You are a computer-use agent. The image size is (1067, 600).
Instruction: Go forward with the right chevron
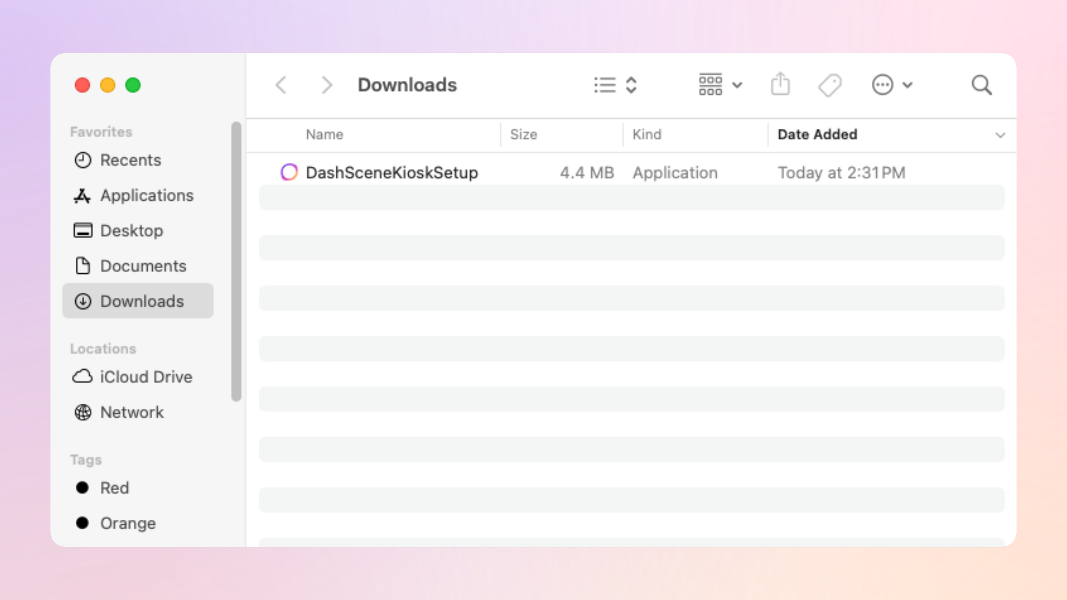[x=327, y=85]
